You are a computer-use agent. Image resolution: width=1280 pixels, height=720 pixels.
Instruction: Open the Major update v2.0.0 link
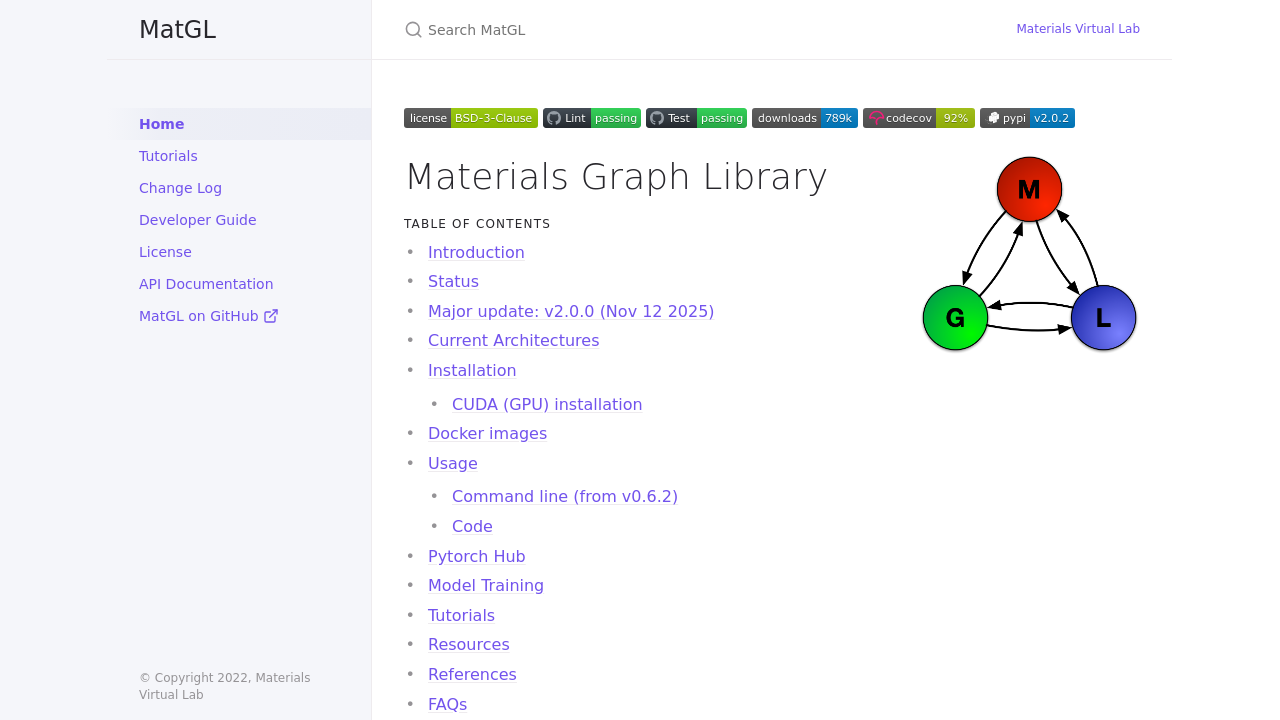(571, 311)
